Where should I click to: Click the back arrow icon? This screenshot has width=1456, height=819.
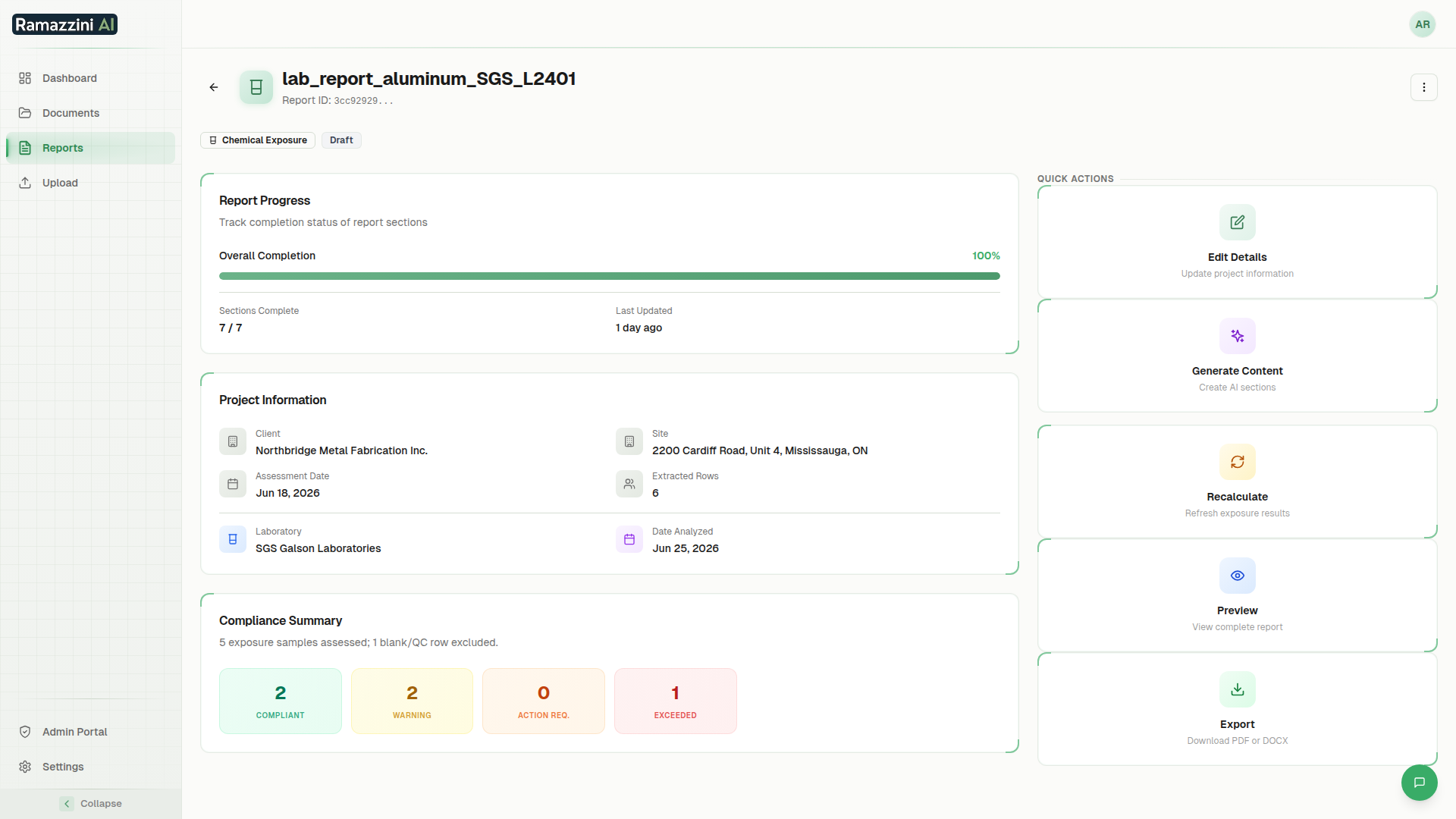point(214,87)
